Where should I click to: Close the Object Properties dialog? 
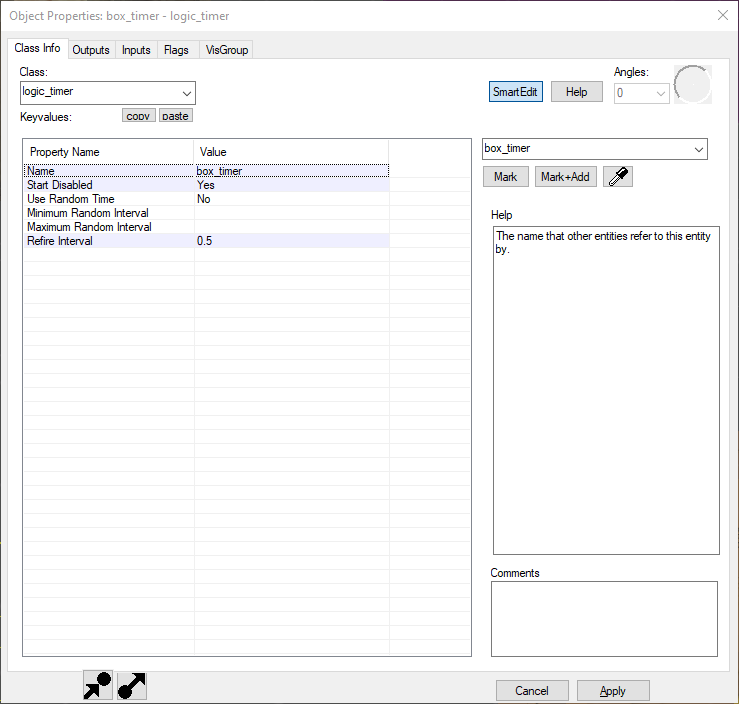click(x=723, y=16)
